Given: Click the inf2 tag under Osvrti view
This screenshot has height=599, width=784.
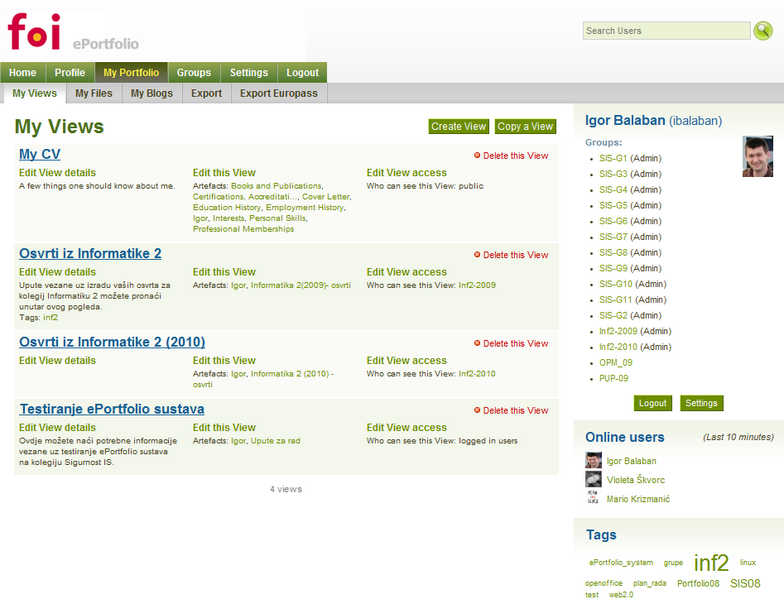Looking at the screenshot, I should click(50, 318).
